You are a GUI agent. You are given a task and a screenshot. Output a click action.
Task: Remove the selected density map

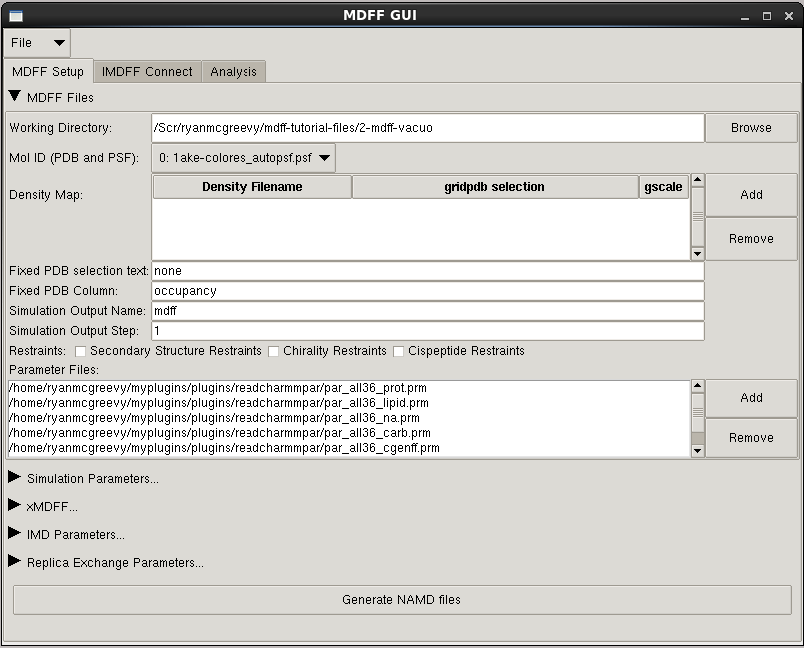(x=750, y=239)
